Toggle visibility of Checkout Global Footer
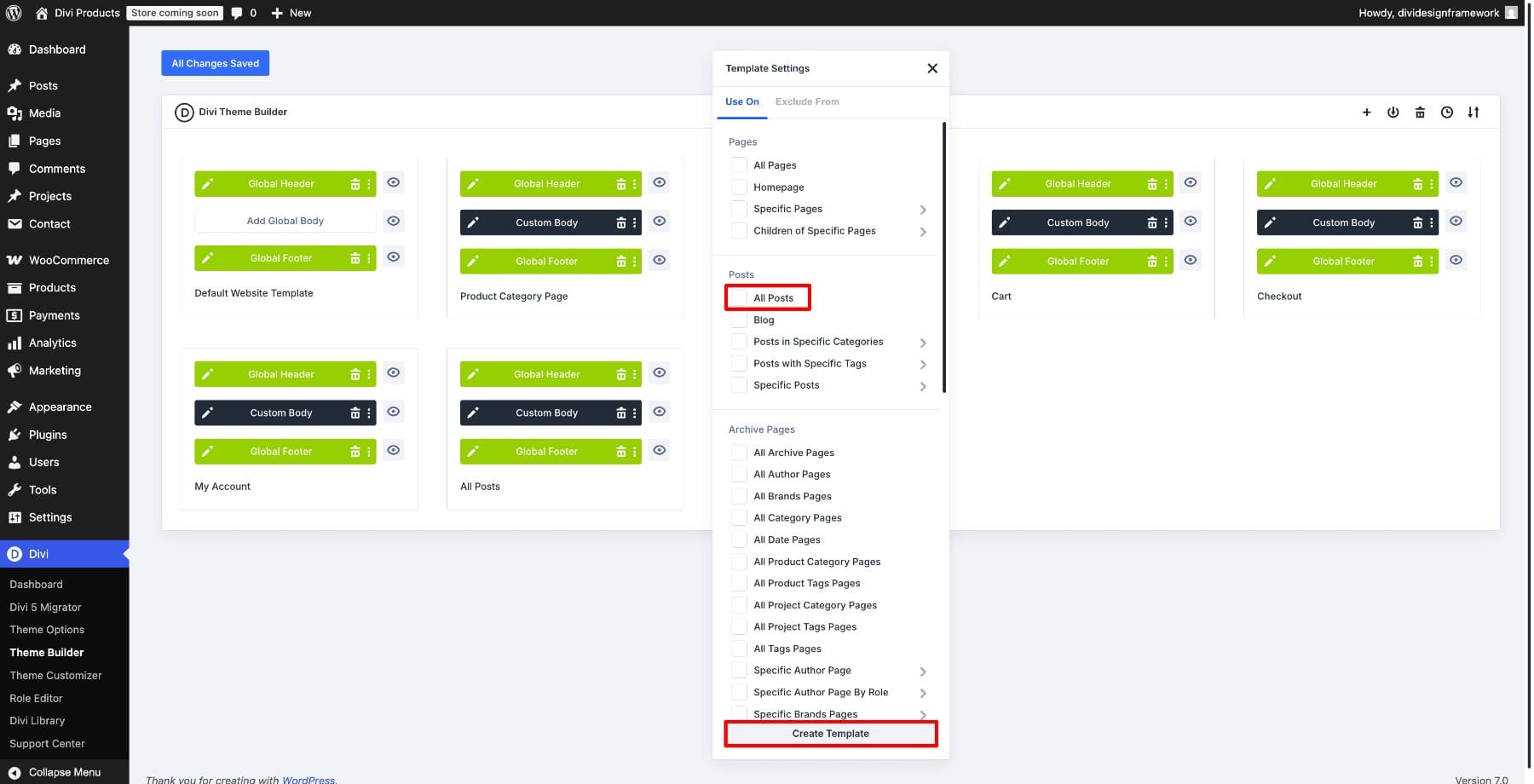Viewport: 1534px width, 784px height. point(1456,260)
